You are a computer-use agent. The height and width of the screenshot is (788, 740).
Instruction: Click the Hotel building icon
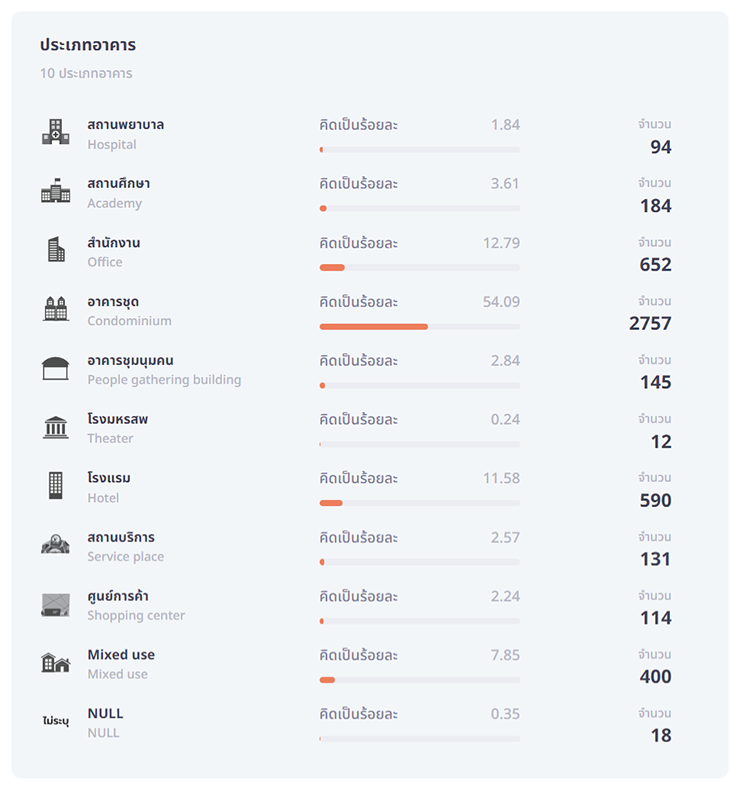click(x=55, y=485)
